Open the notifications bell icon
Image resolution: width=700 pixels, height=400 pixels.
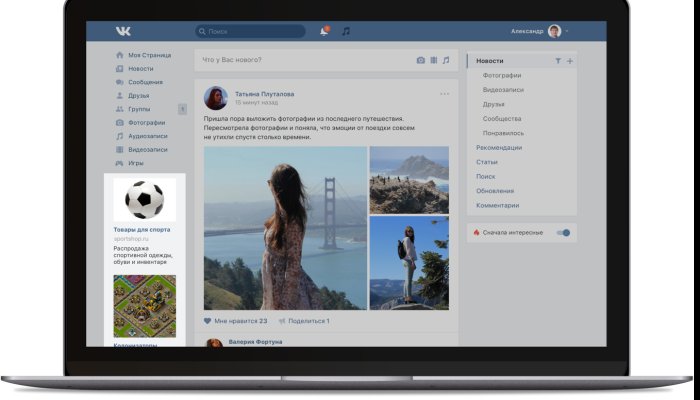coord(325,31)
